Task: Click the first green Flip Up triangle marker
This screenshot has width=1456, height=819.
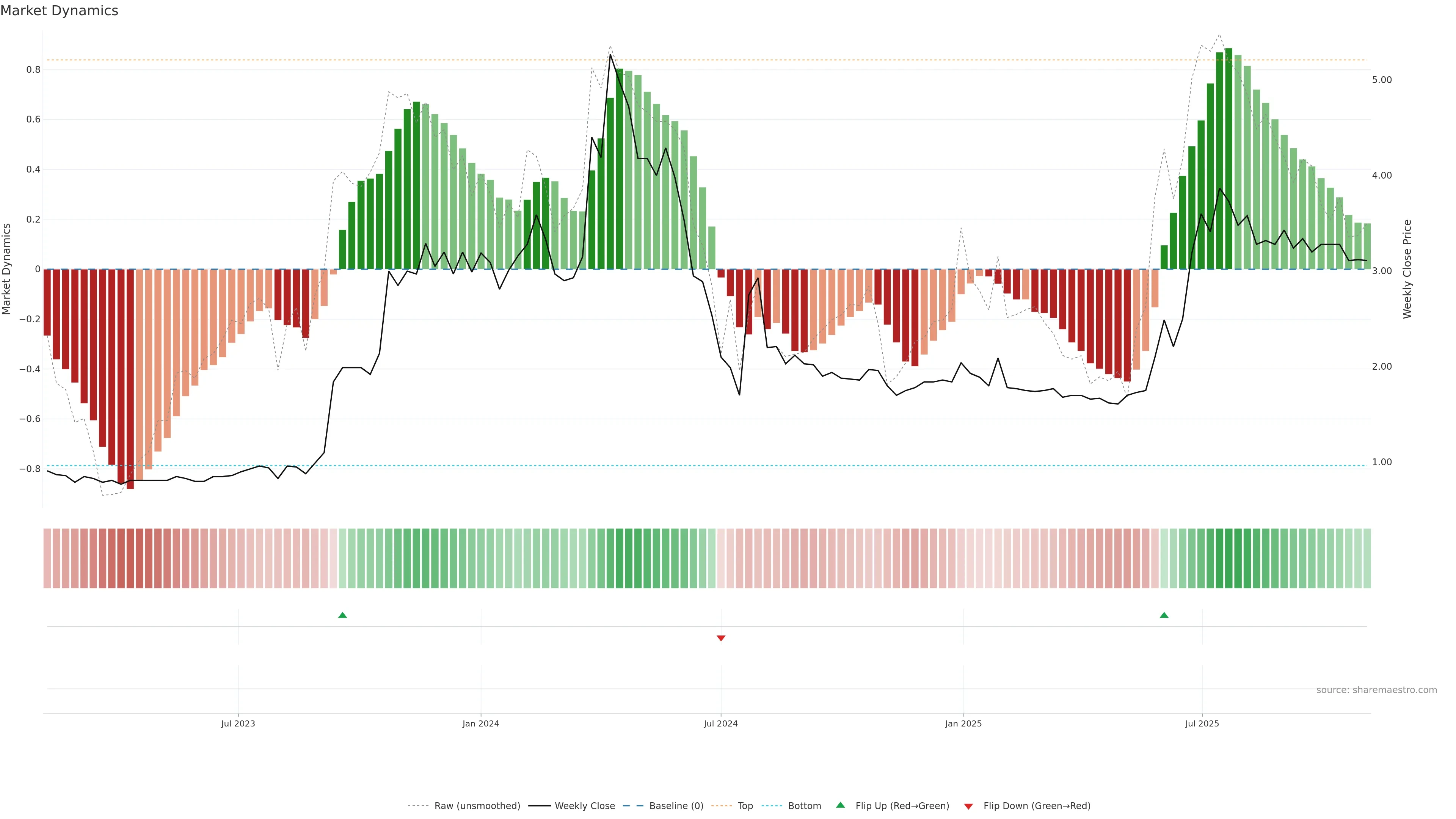Action: coord(342,615)
